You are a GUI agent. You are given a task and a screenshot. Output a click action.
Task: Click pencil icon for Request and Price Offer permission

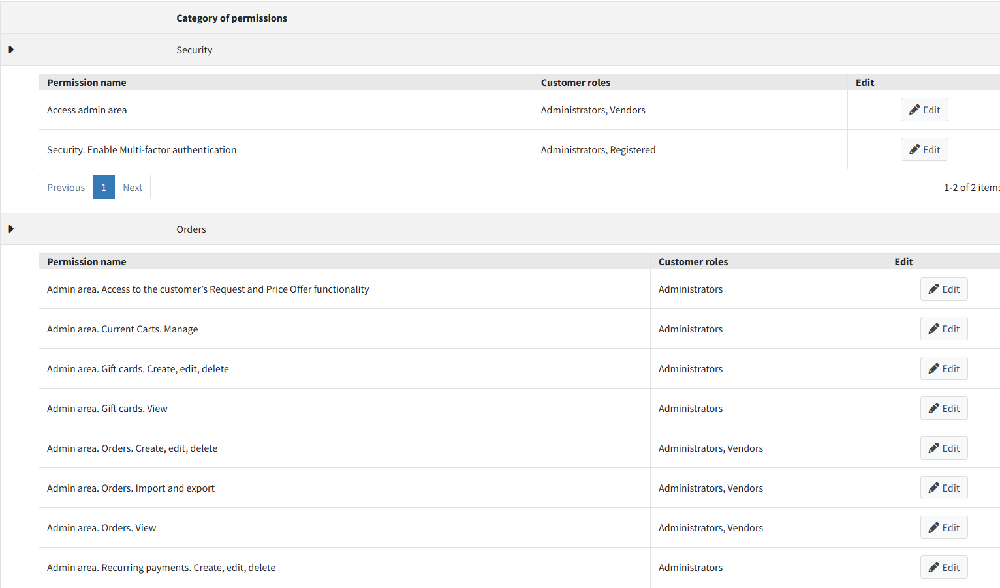[x=933, y=290]
